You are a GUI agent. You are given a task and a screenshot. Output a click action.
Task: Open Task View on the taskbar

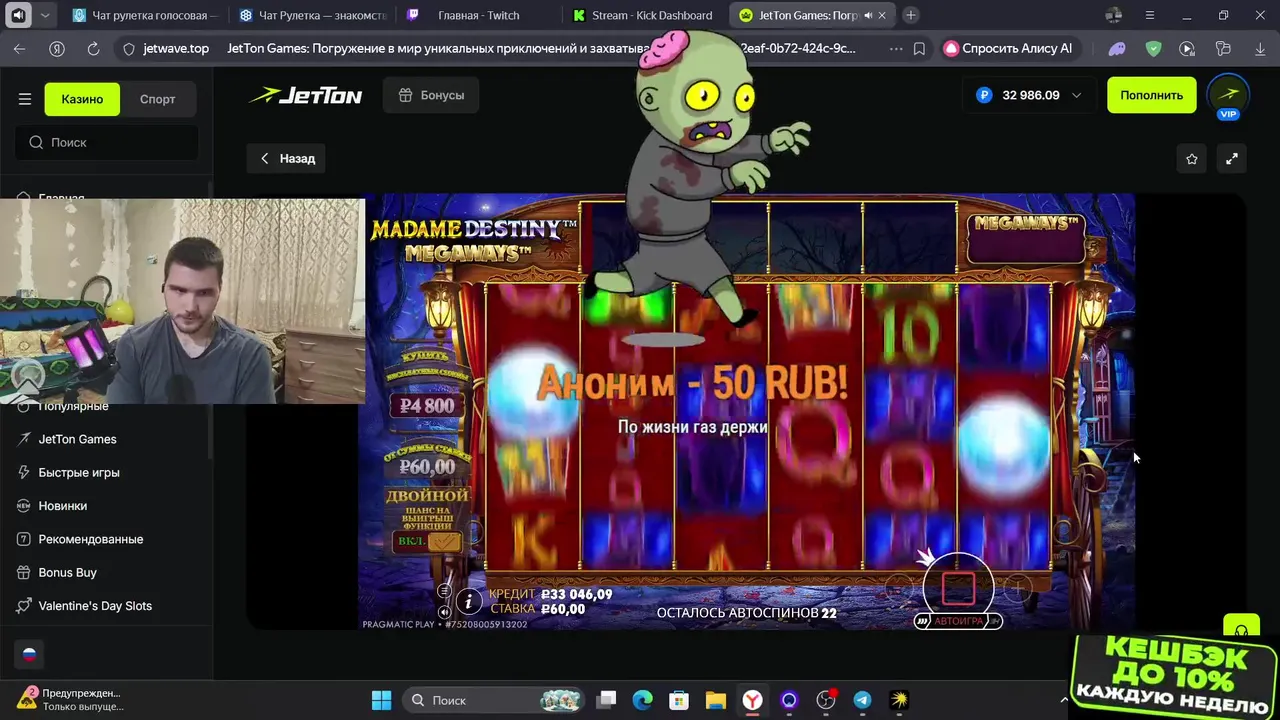[607, 700]
